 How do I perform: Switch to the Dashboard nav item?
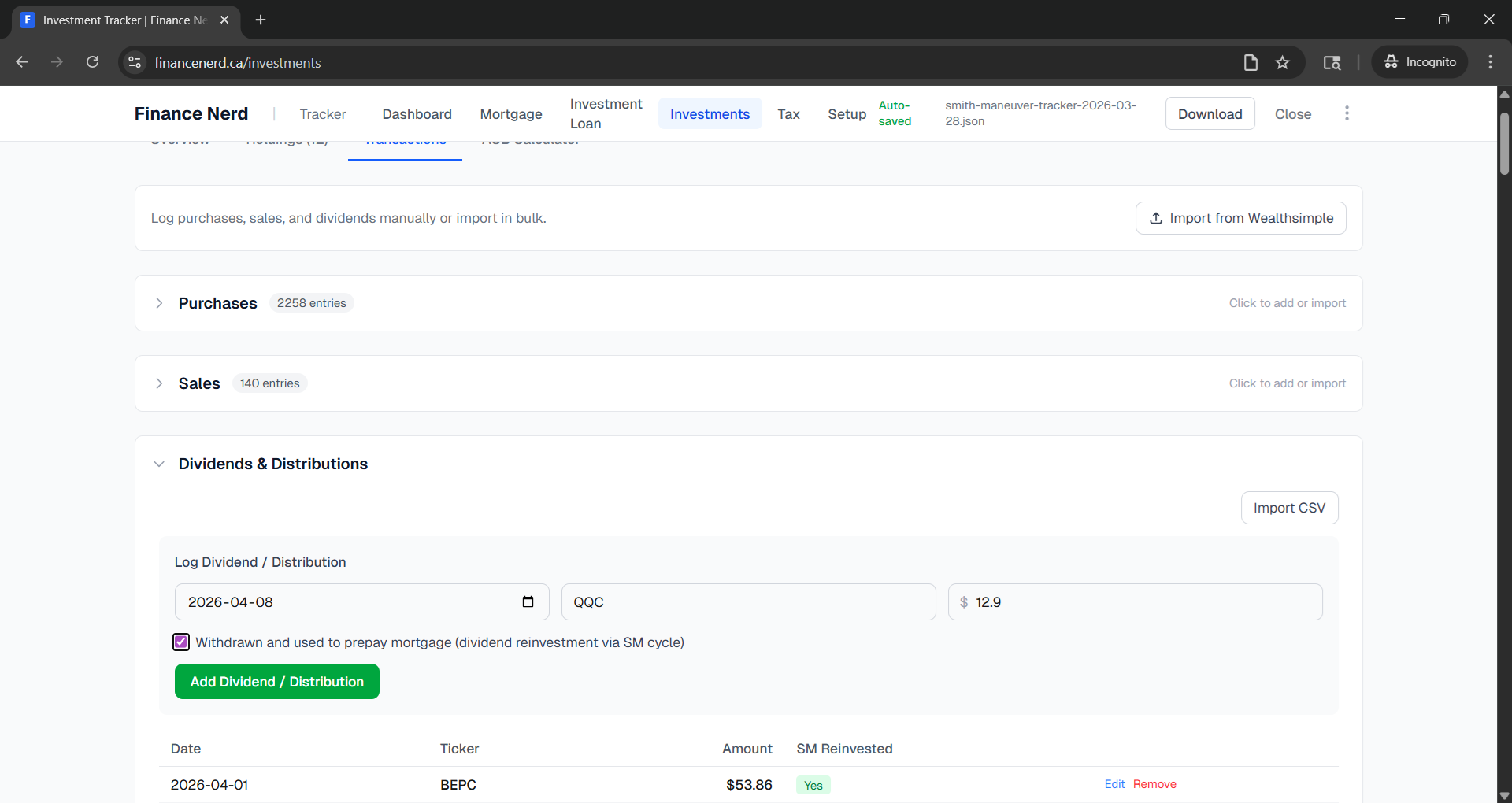coord(417,114)
